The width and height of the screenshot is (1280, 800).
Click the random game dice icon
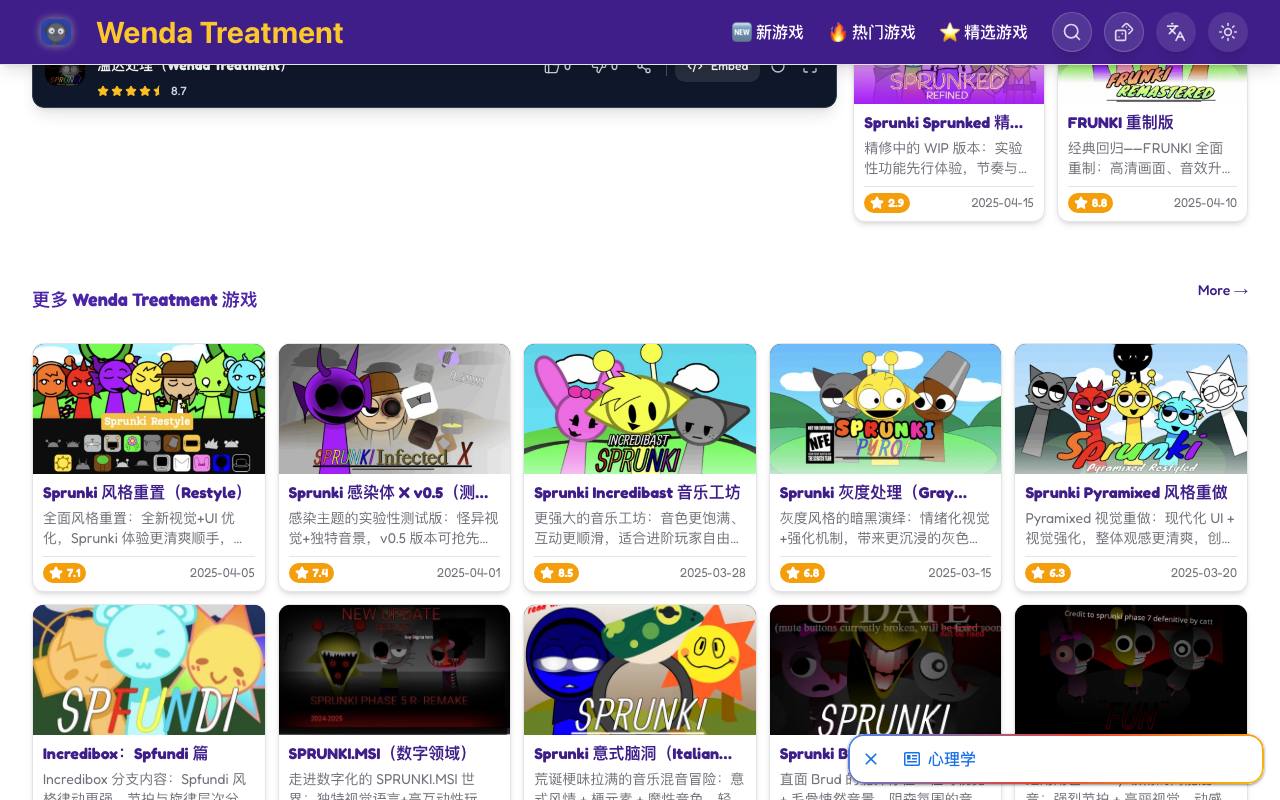point(1124,32)
